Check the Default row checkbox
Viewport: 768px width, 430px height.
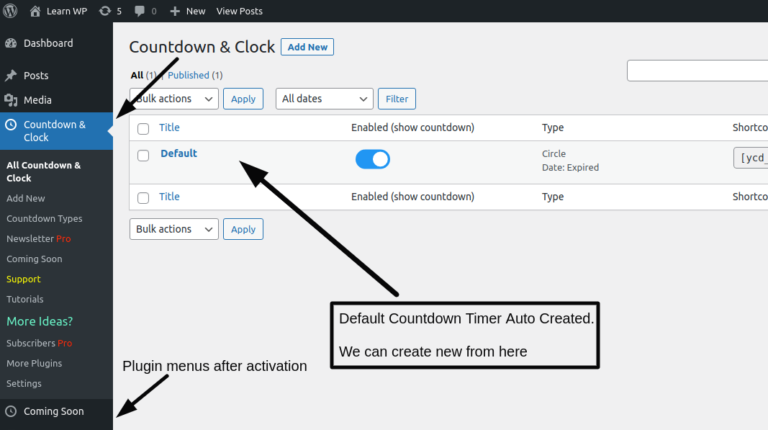click(143, 155)
